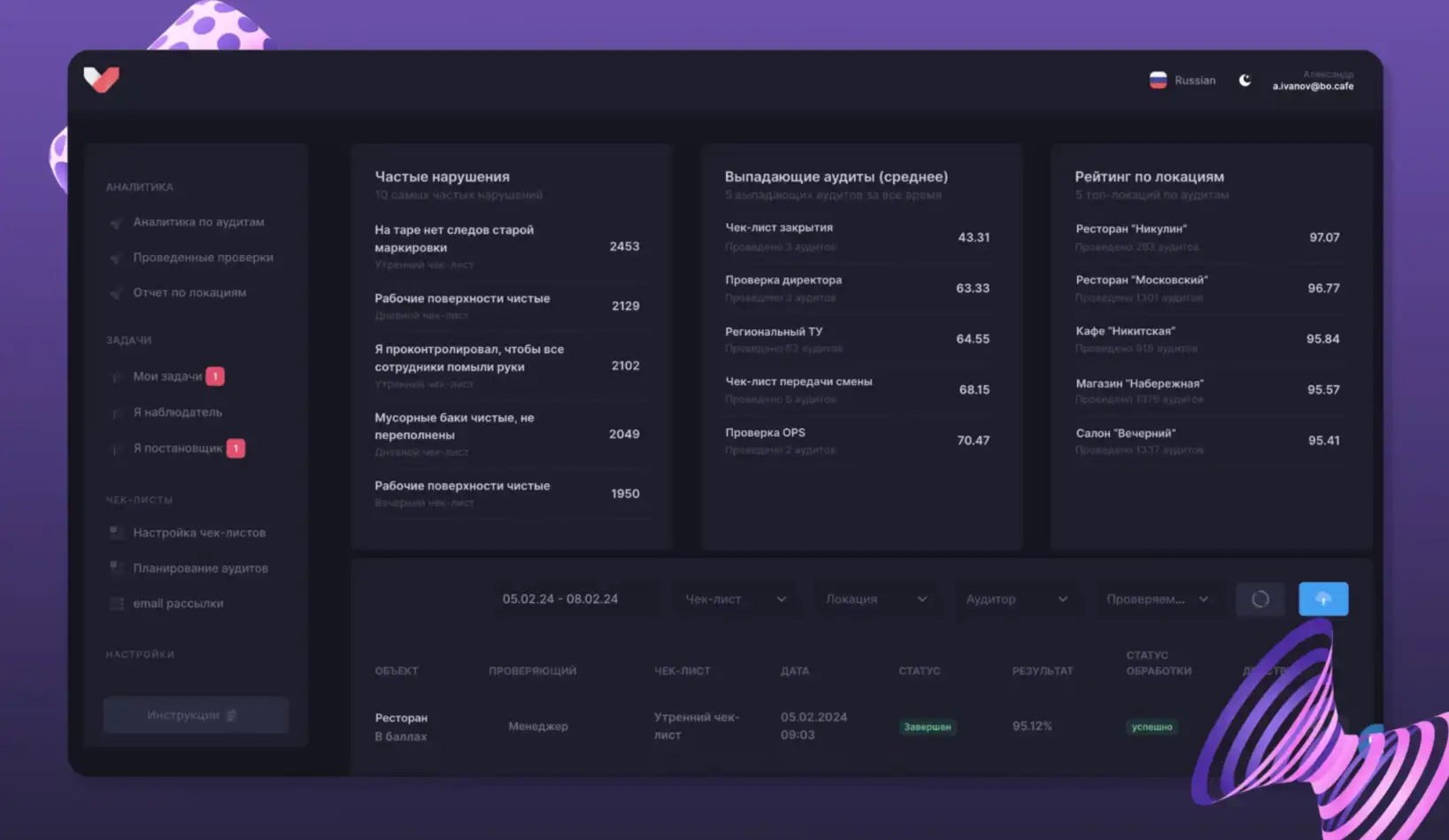Click the icon beside Аналитика по аудитам
The image size is (1449, 840).
click(x=115, y=222)
